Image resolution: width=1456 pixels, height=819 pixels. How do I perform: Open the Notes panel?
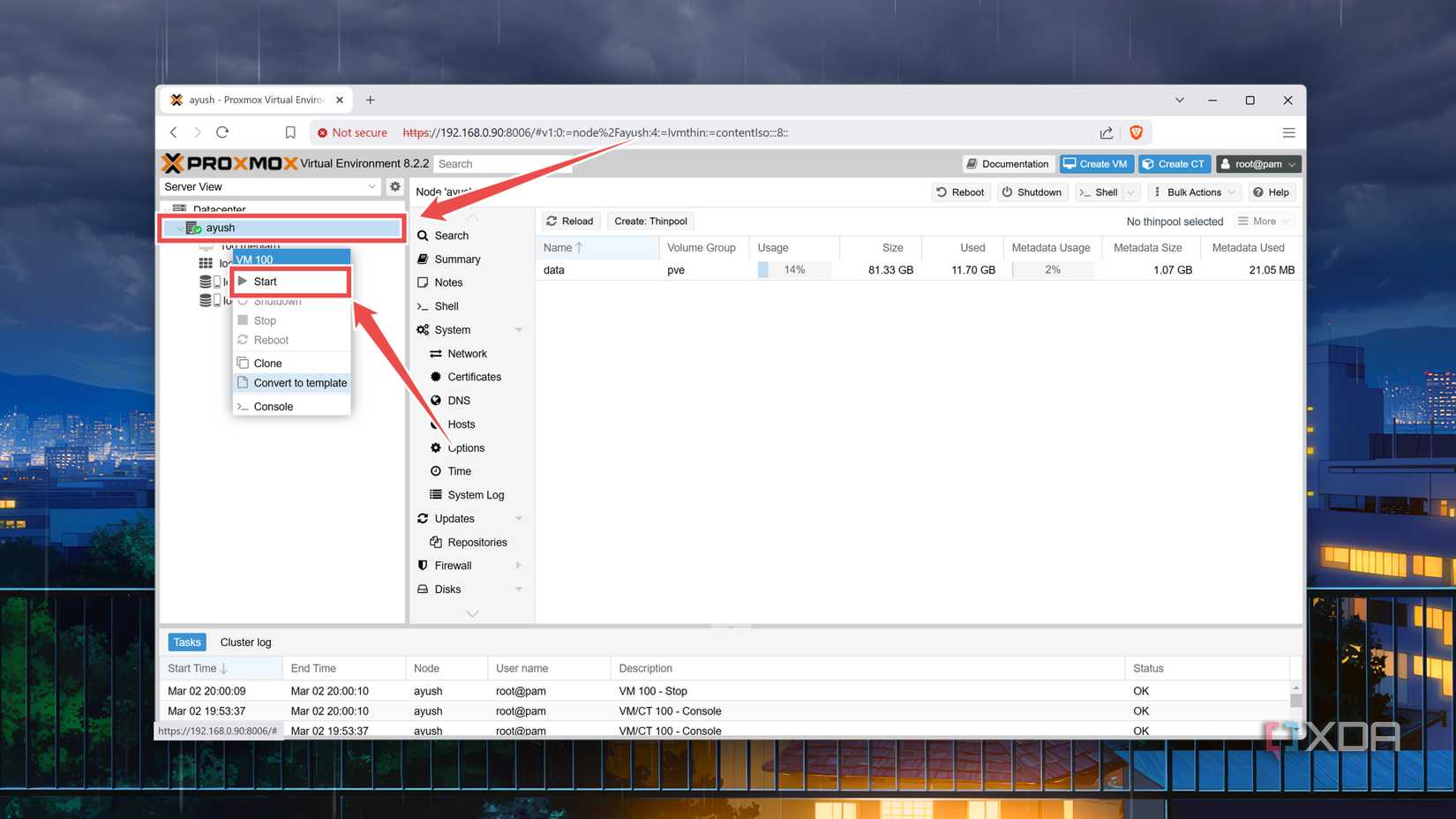pos(448,282)
